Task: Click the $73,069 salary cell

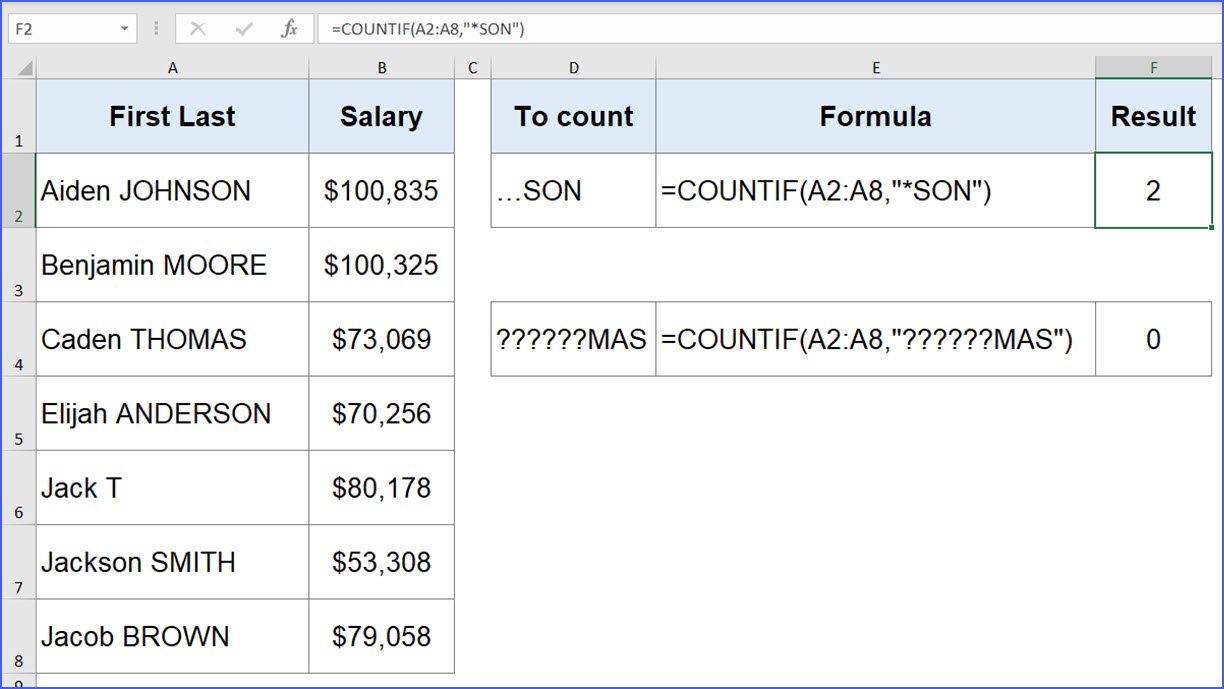Action: (x=381, y=339)
